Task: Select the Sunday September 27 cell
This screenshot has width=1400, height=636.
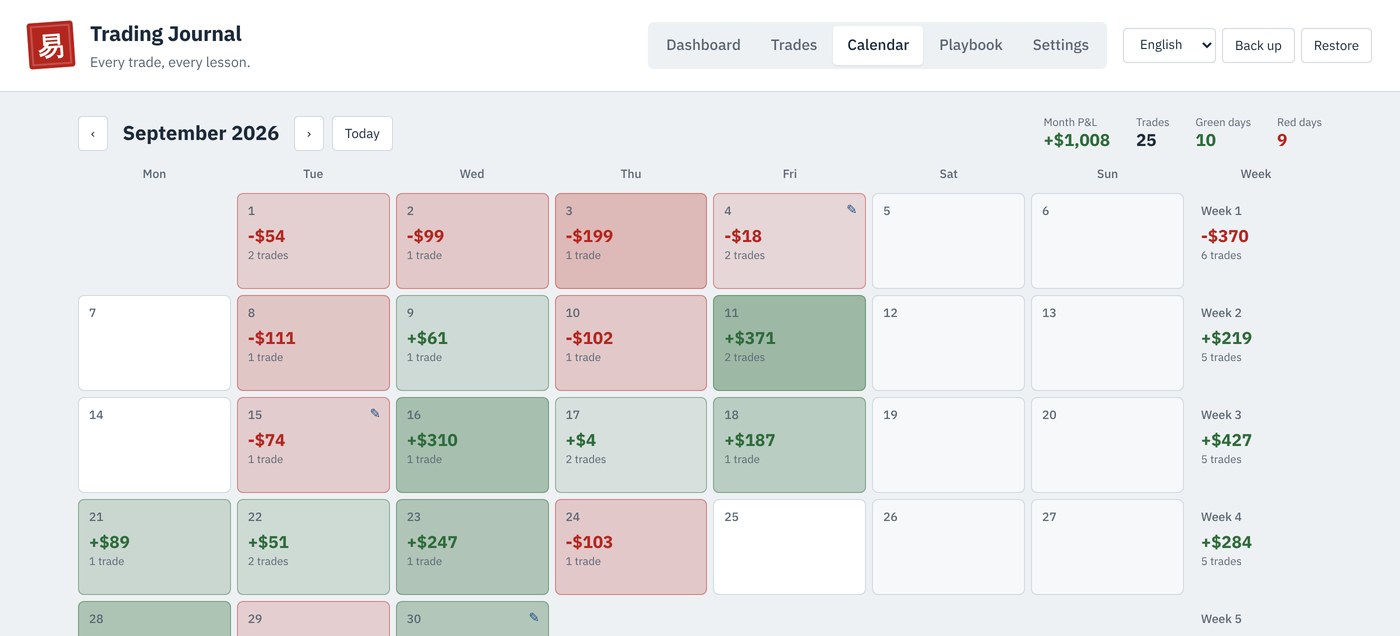Action: 1107,547
